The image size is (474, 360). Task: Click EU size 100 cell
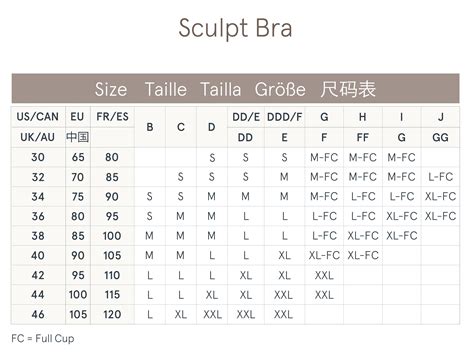click(x=78, y=295)
